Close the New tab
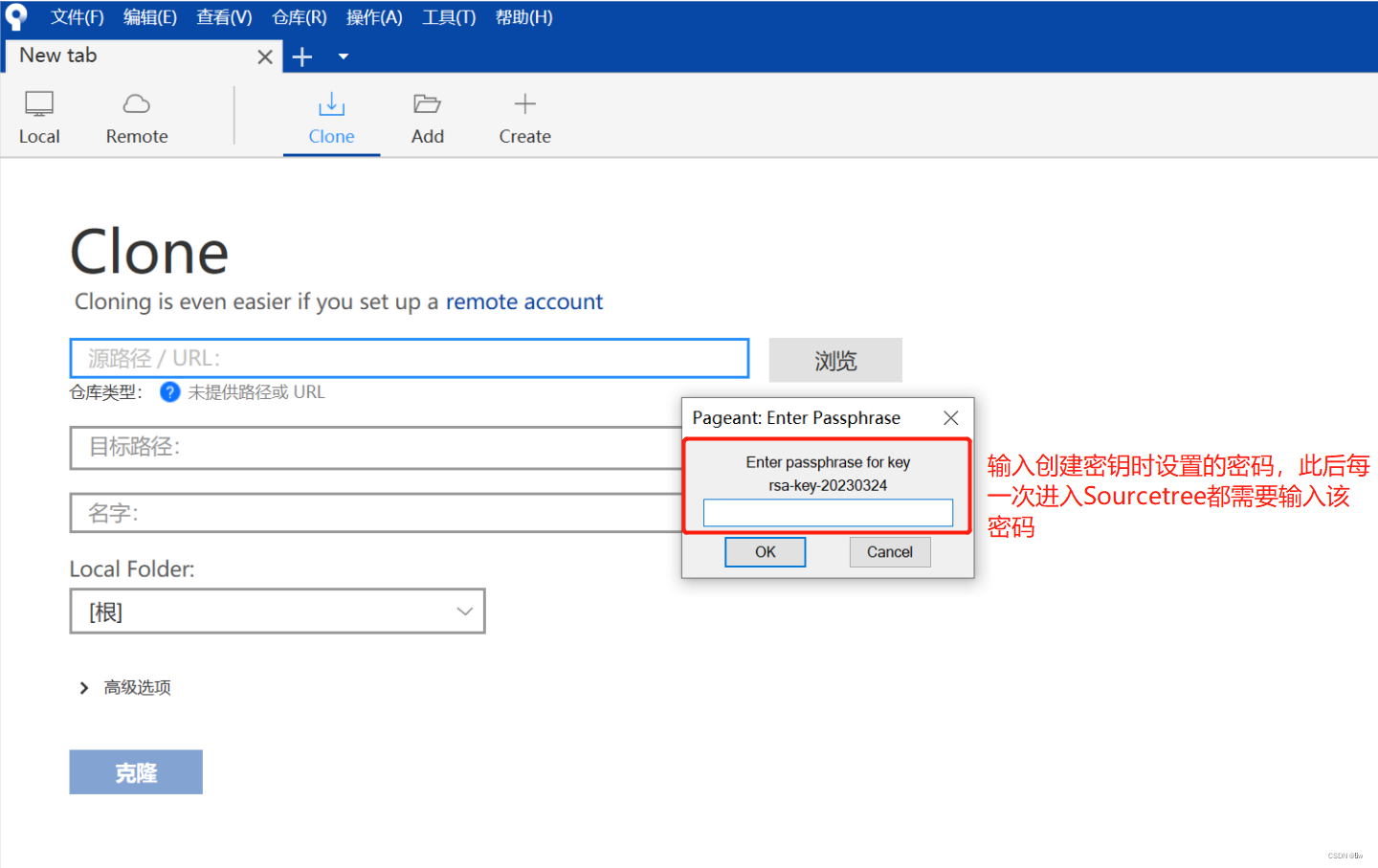This screenshot has width=1378, height=868. pos(265,57)
